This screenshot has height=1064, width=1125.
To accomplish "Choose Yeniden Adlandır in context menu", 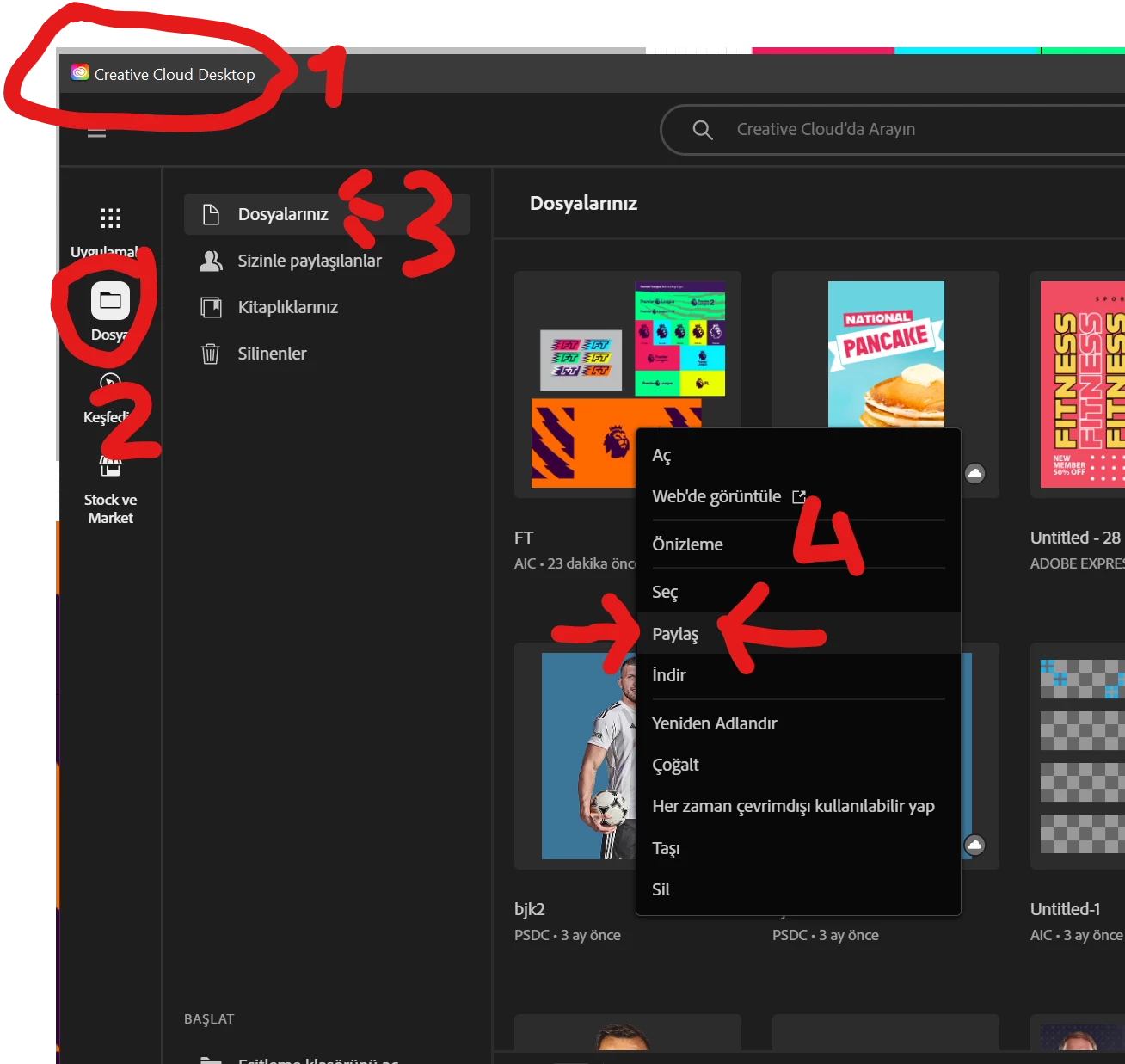I will [x=798, y=723].
